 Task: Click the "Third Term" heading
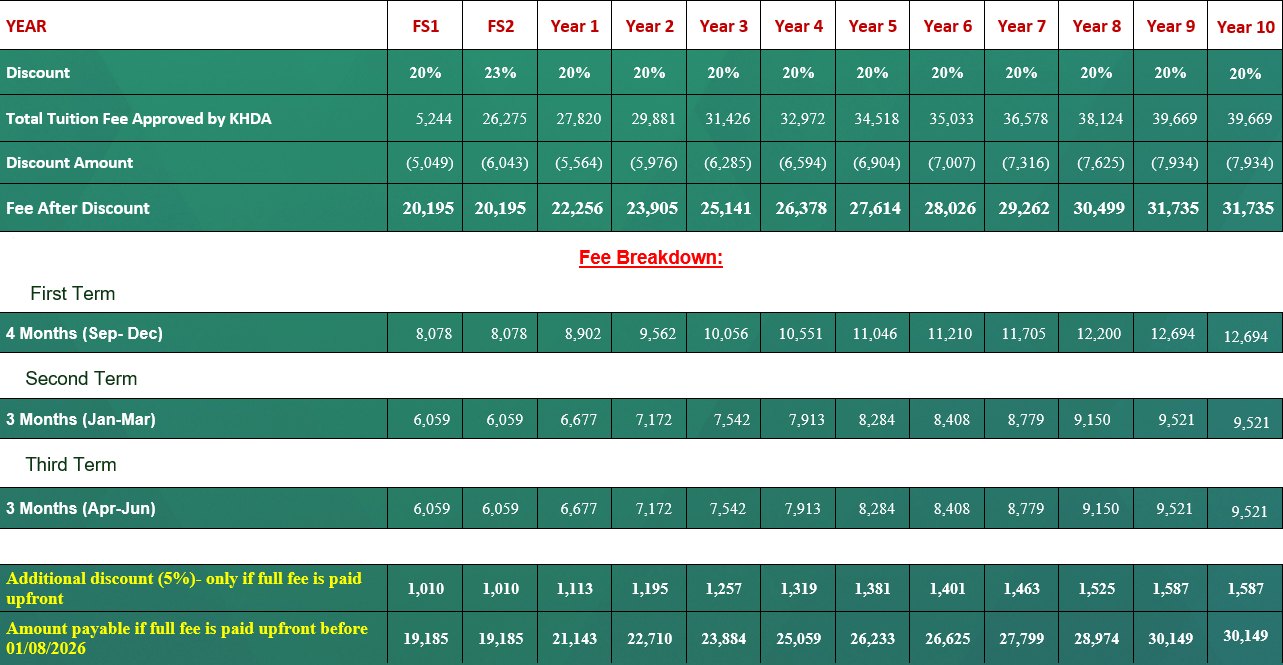tap(71, 465)
